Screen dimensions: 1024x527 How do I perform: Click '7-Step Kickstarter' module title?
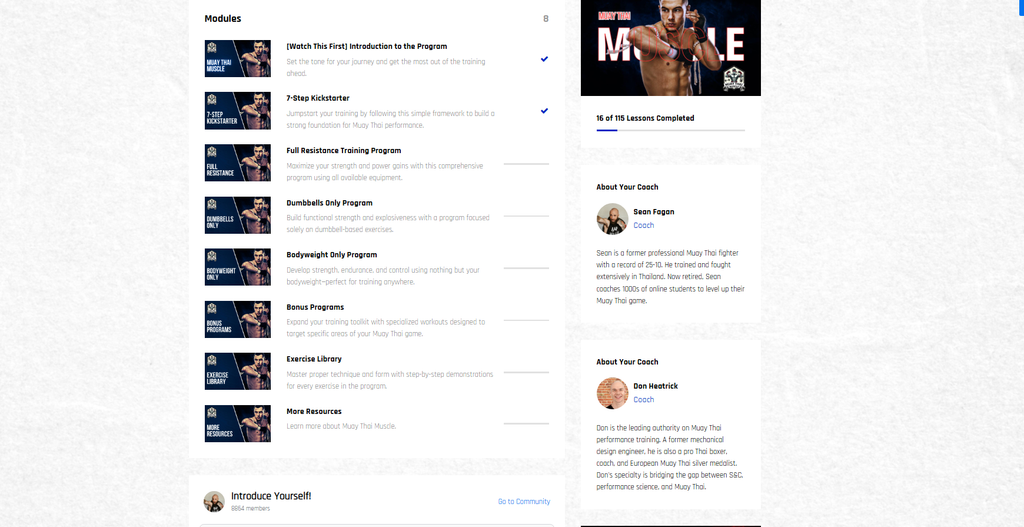pyautogui.click(x=317, y=99)
